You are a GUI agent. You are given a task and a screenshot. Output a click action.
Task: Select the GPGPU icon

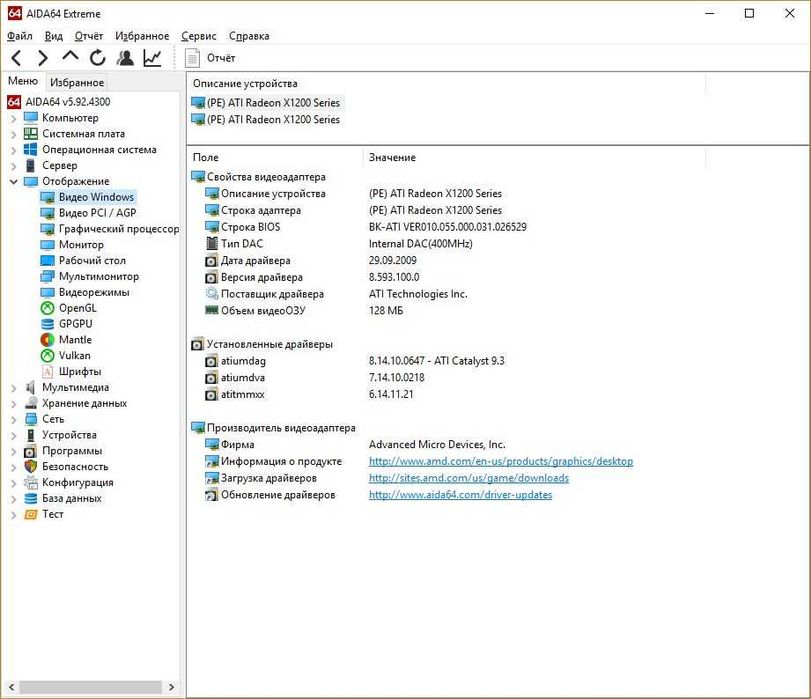pyautogui.click(x=47, y=324)
